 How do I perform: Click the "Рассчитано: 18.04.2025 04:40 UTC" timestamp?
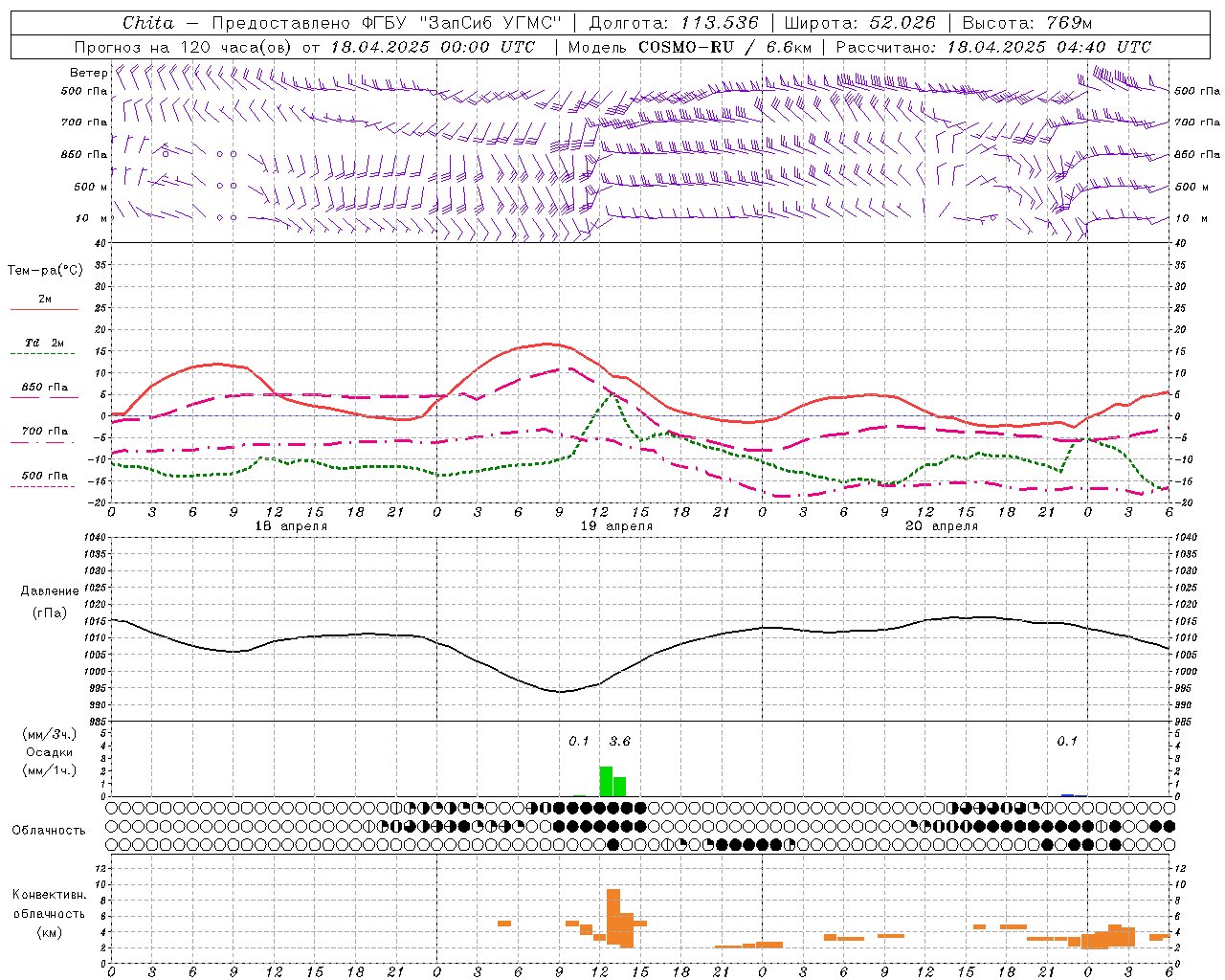pos(993,47)
